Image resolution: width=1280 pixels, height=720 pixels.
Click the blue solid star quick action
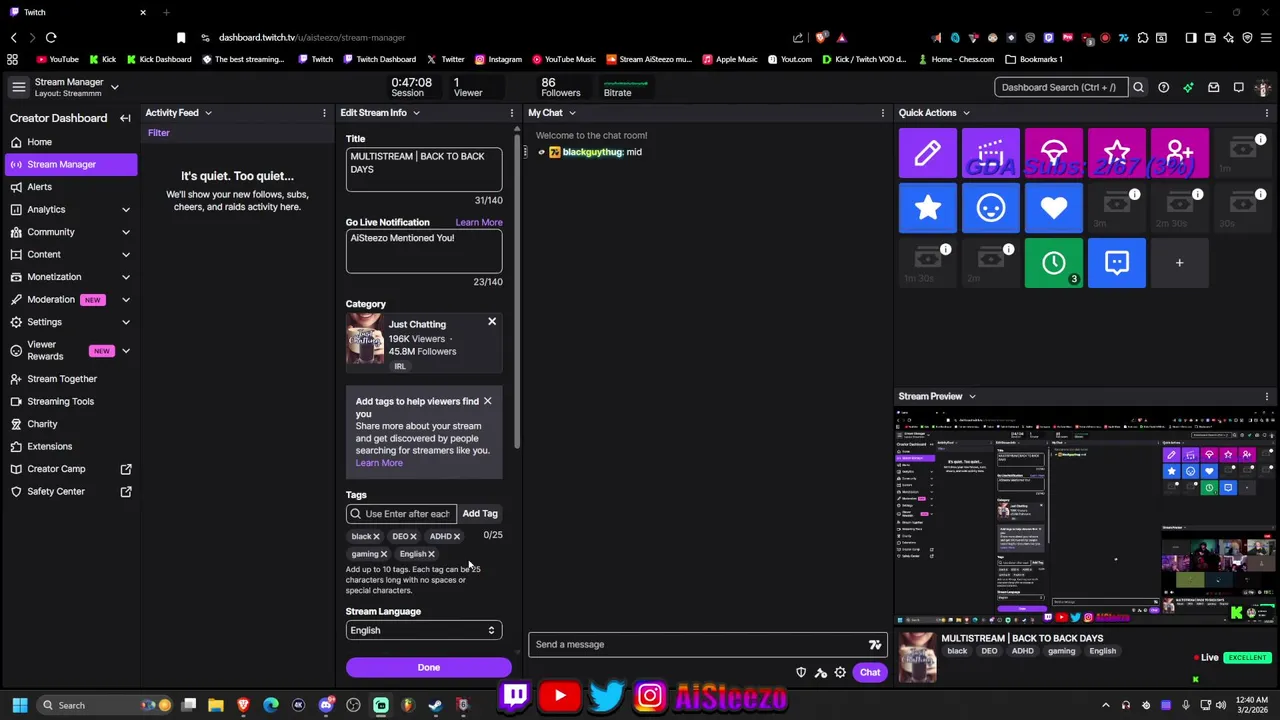(x=927, y=208)
